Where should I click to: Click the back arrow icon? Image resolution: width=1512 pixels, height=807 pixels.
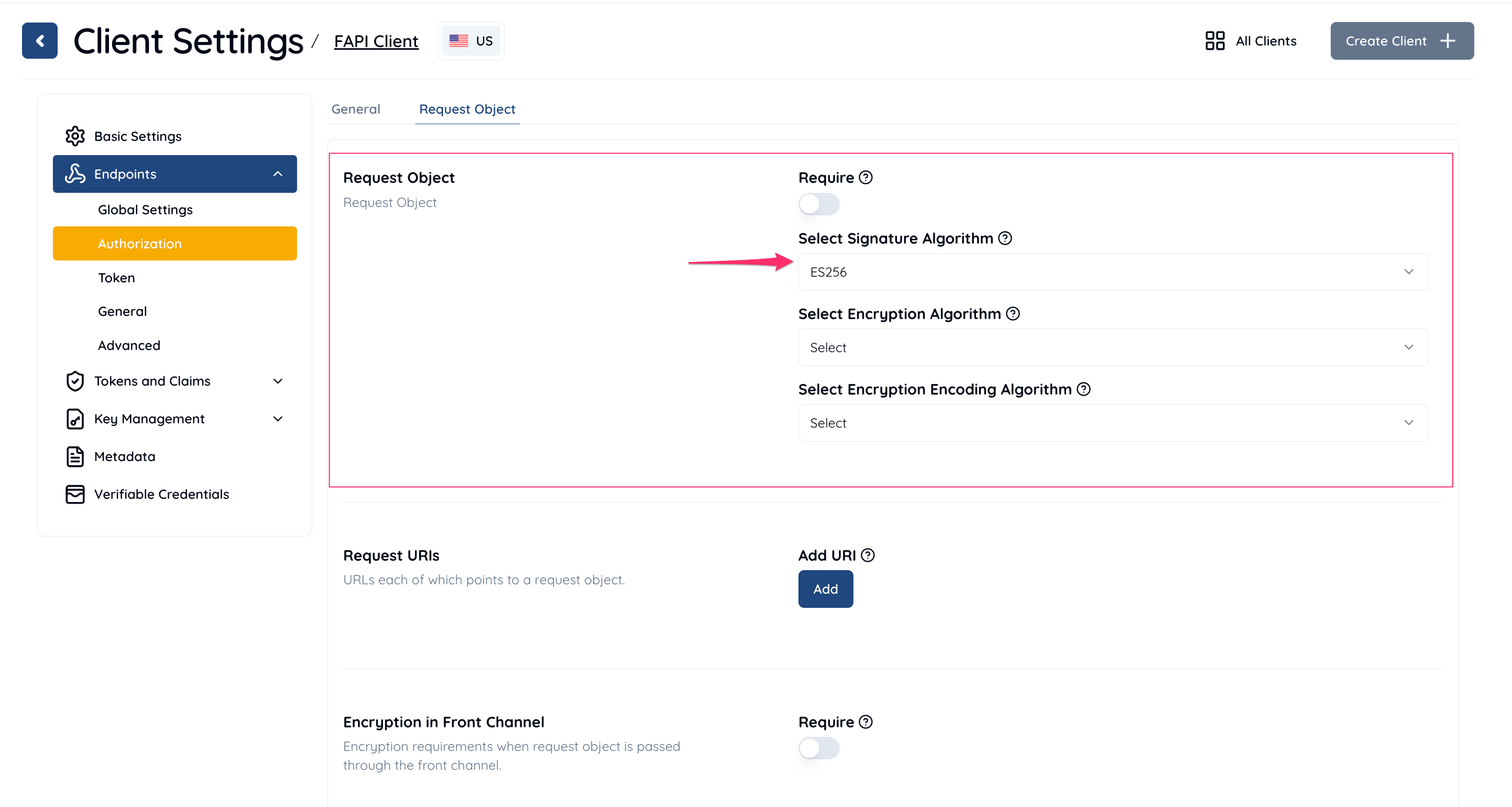[x=39, y=40]
